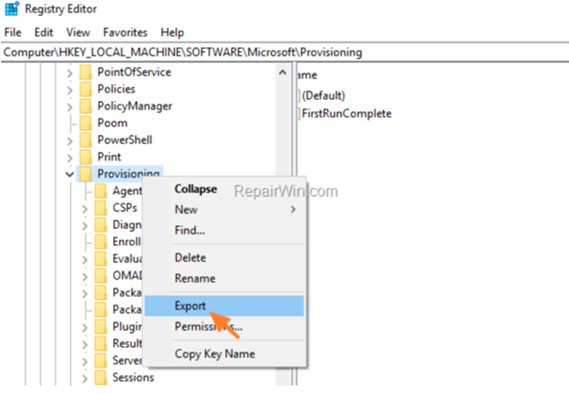Select the Sessions folder icon
The height and width of the screenshot is (394, 569).
pos(101,378)
